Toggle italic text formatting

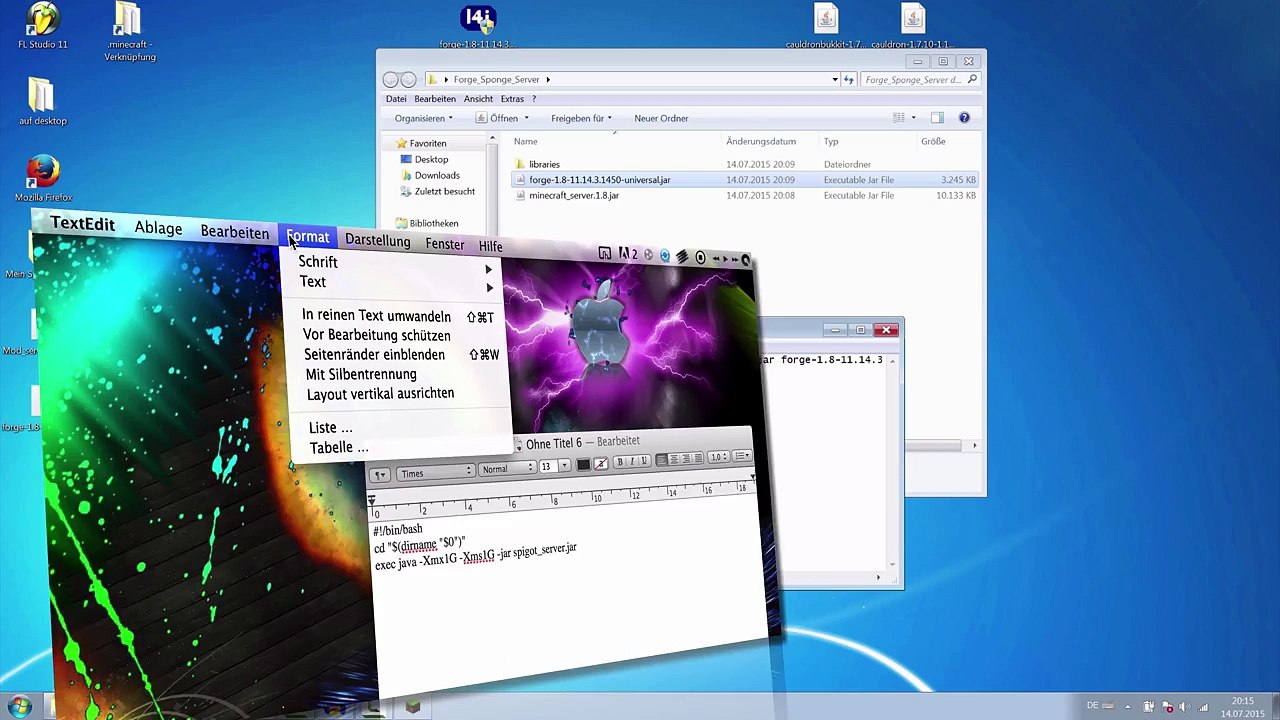632,461
